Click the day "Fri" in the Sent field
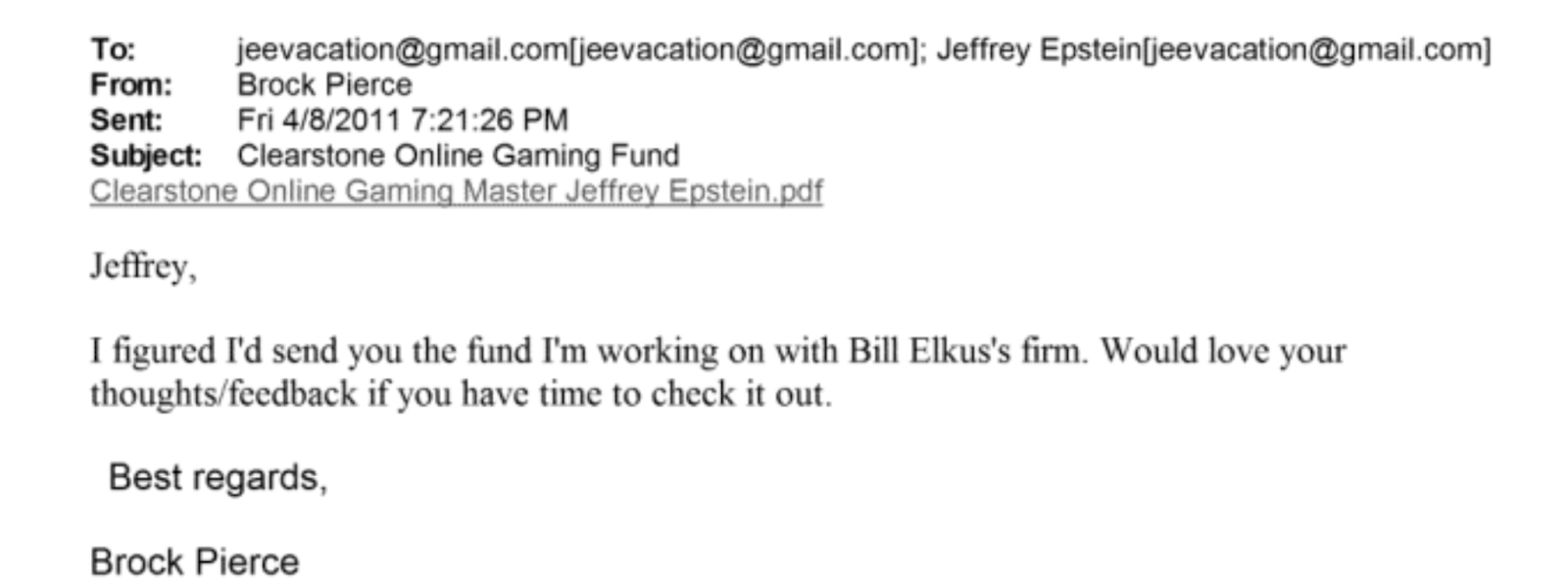 pos(255,121)
